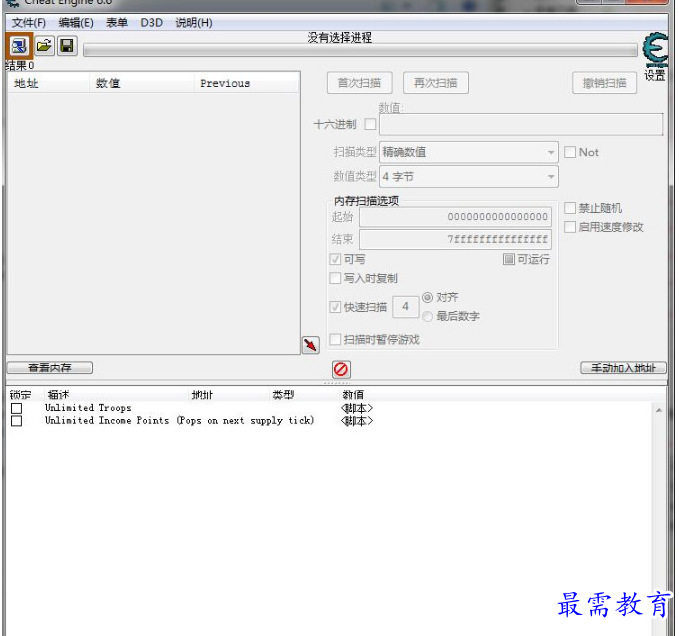Screen dimensions: 679x636
Task: Click the 起始 address field
Action: pyautogui.click(x=456, y=216)
